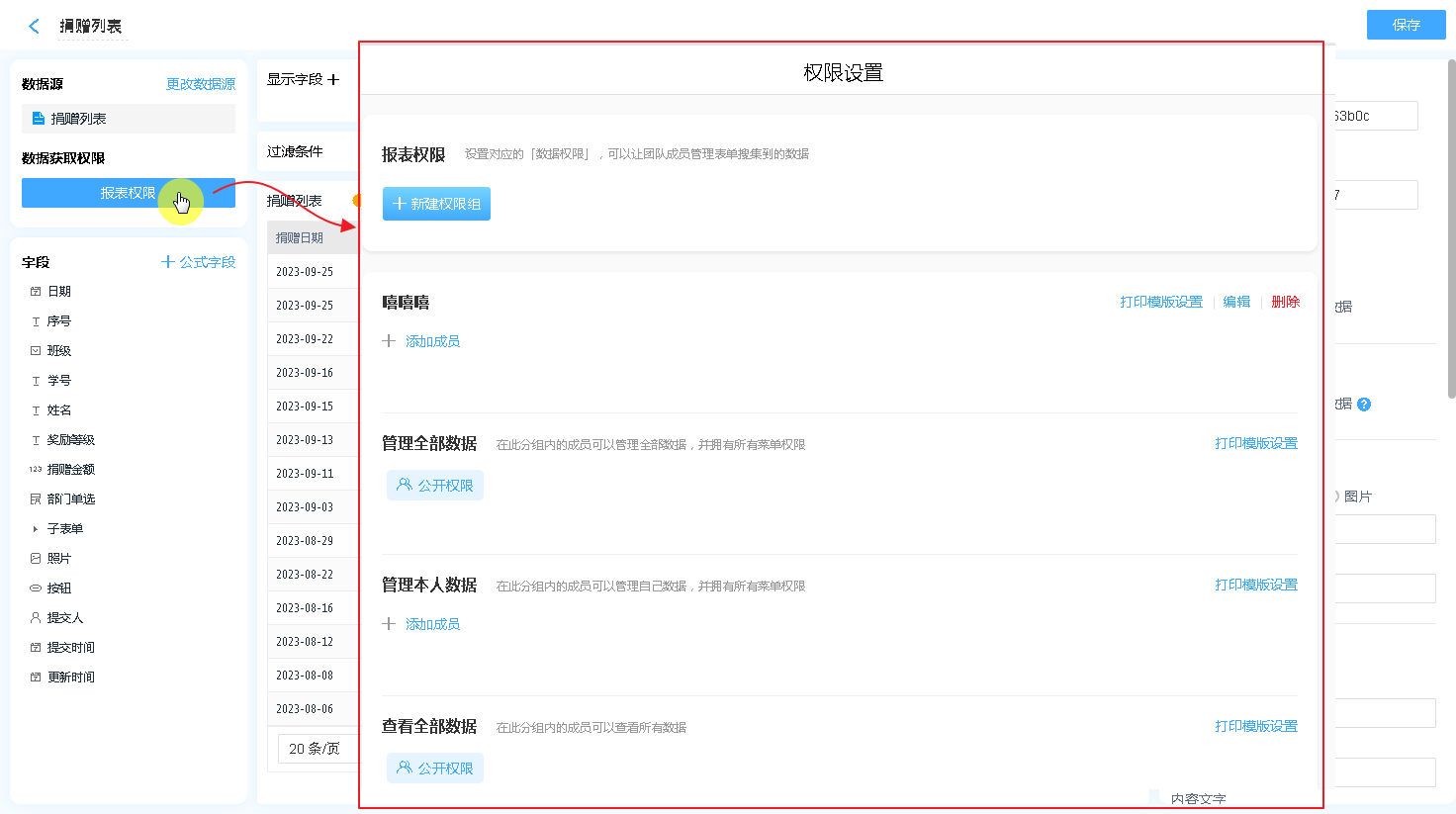Click the 照片 field image icon

click(x=36, y=559)
